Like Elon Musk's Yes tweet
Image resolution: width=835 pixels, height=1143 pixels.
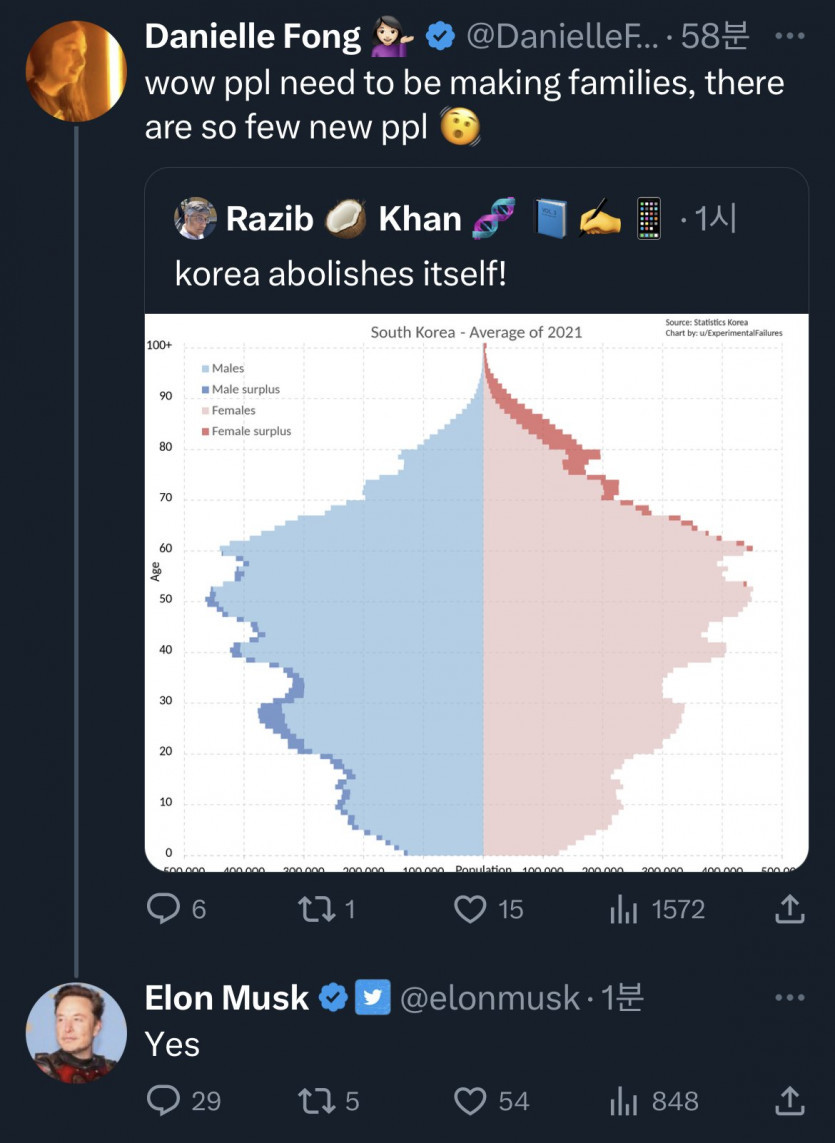click(x=470, y=1101)
